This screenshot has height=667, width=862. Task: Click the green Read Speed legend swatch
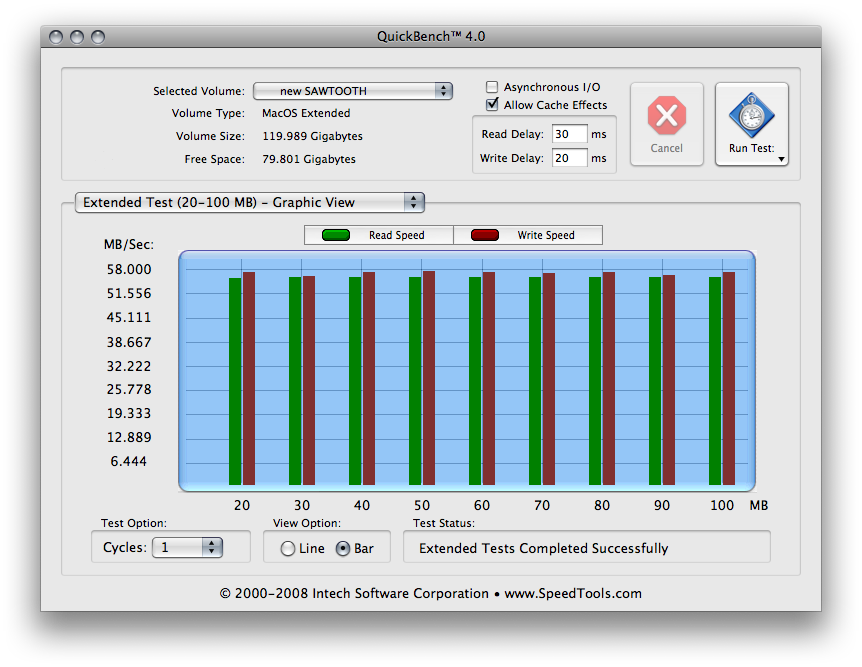click(x=336, y=235)
